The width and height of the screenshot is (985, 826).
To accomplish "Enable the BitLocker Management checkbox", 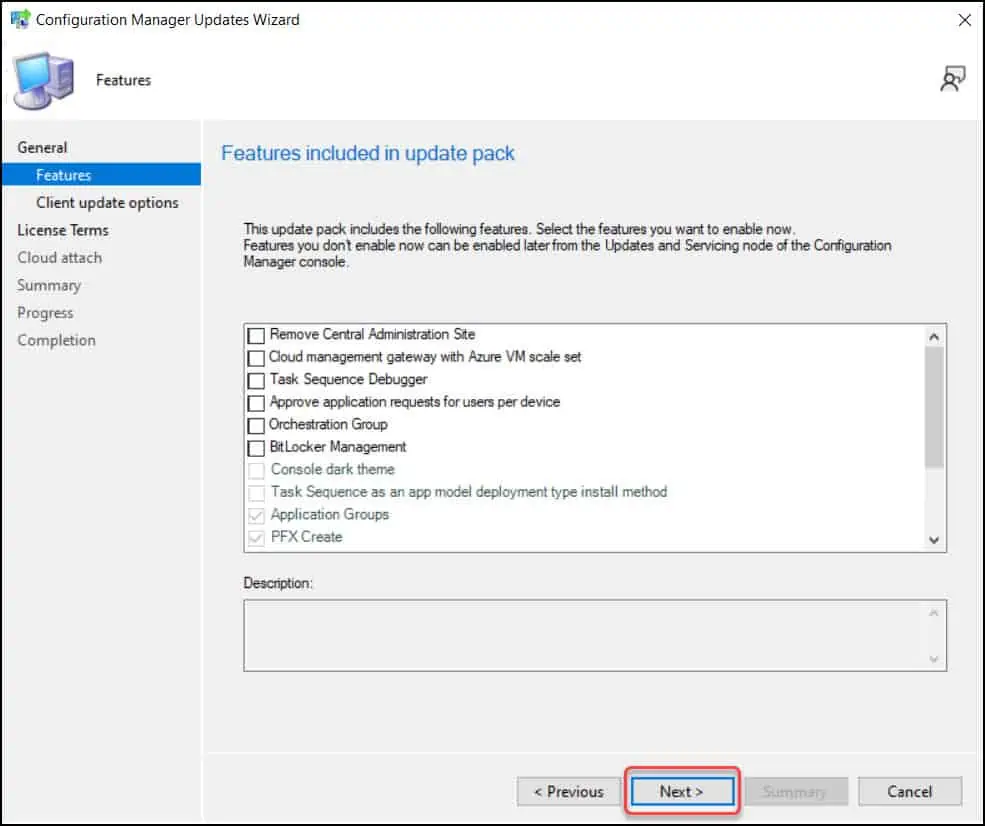I will [x=256, y=448].
